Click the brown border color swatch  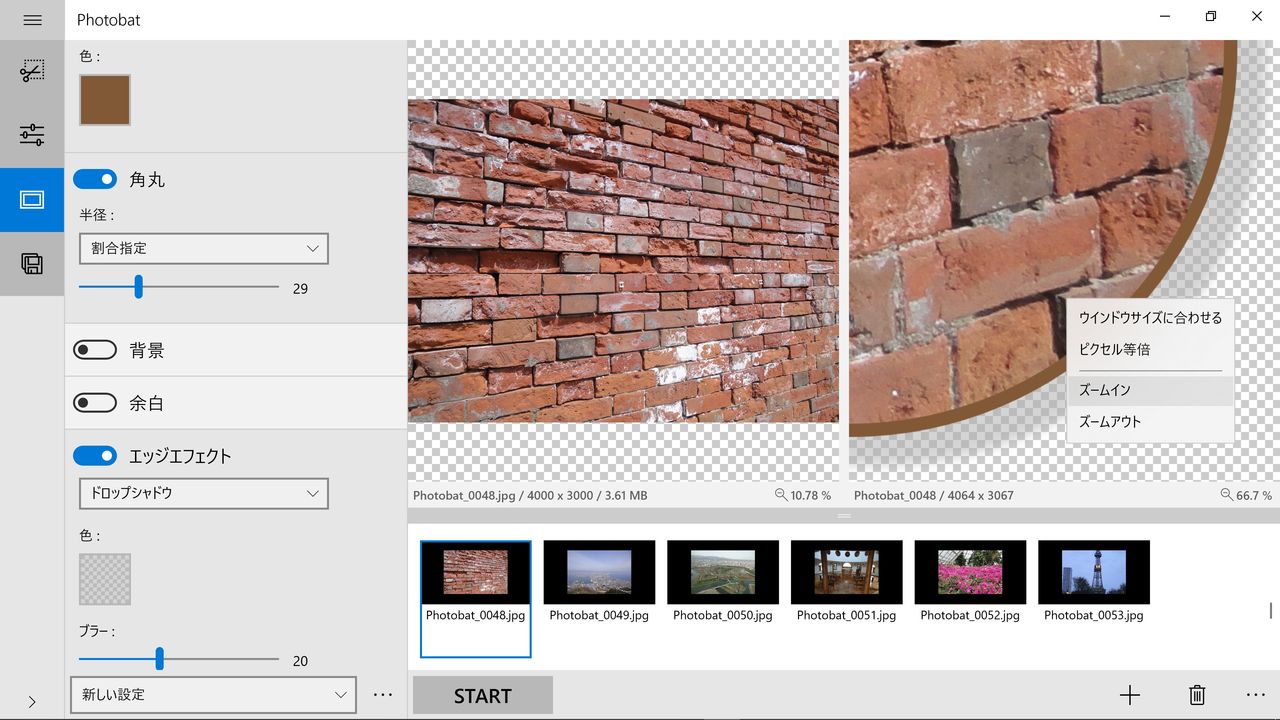pos(105,100)
